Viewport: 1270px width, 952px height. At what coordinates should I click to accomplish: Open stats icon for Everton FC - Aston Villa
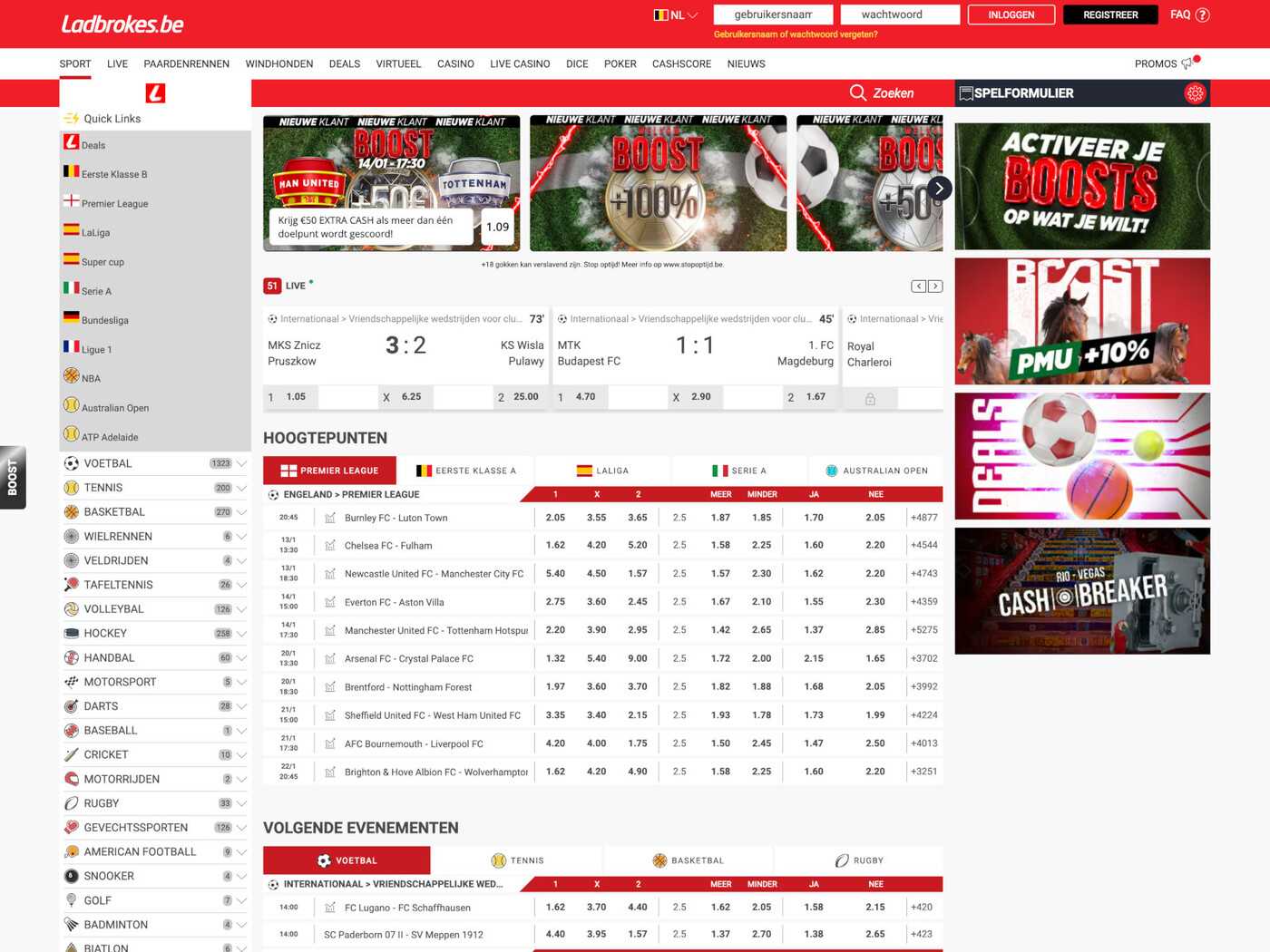point(330,602)
